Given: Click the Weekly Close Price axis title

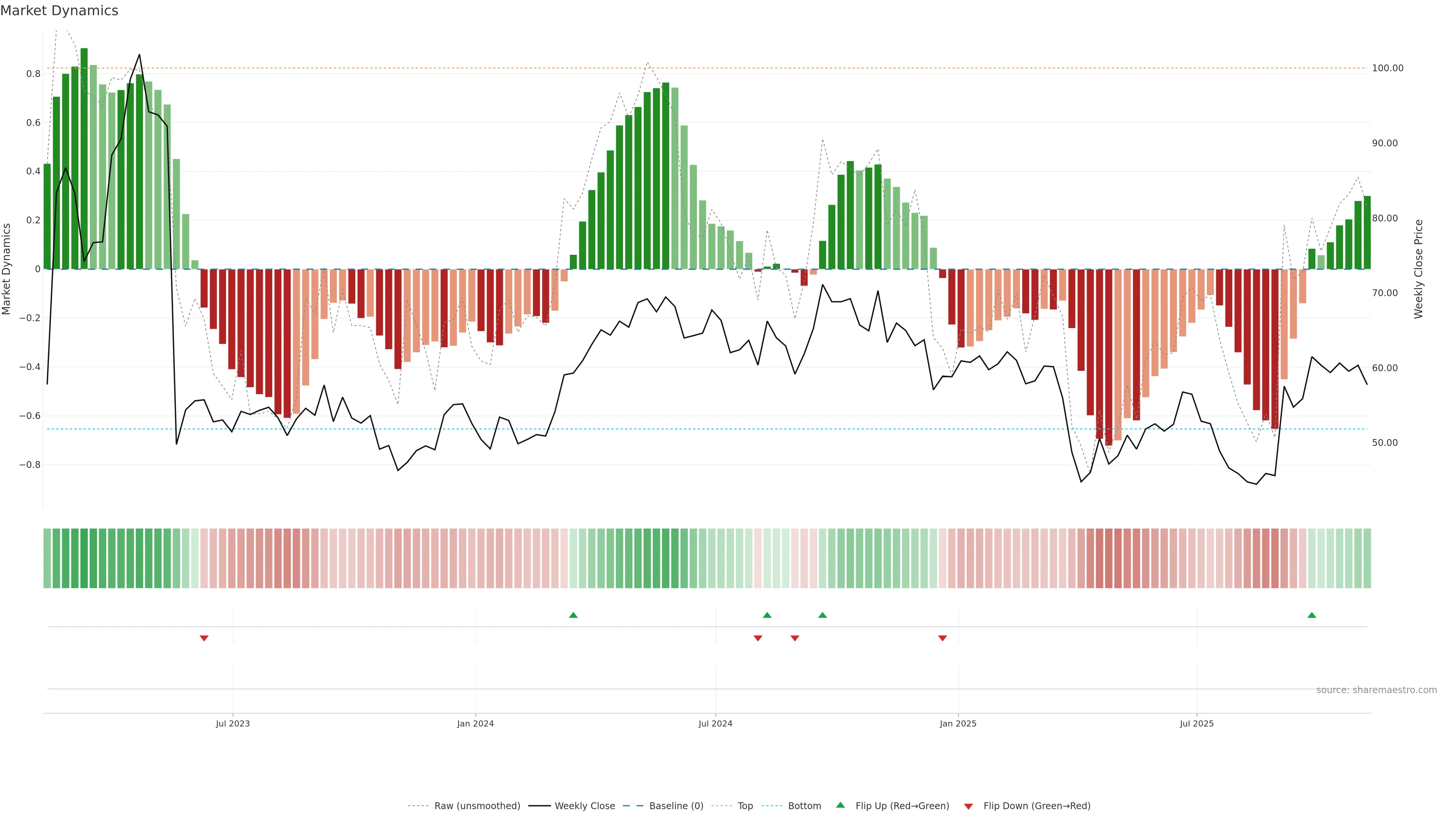Looking at the screenshot, I should [1419, 269].
